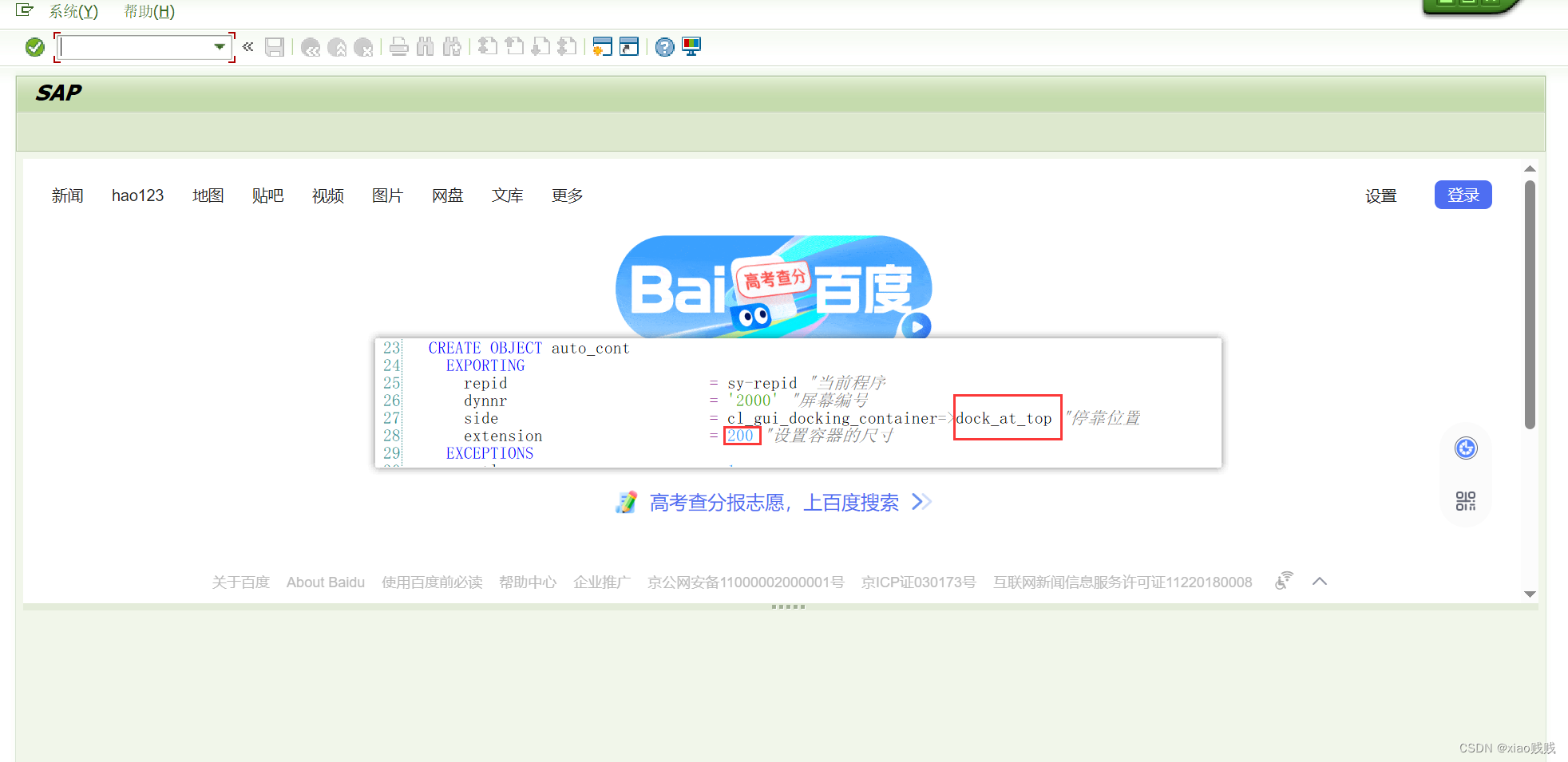Click the scrollbar up arrow

1530,168
